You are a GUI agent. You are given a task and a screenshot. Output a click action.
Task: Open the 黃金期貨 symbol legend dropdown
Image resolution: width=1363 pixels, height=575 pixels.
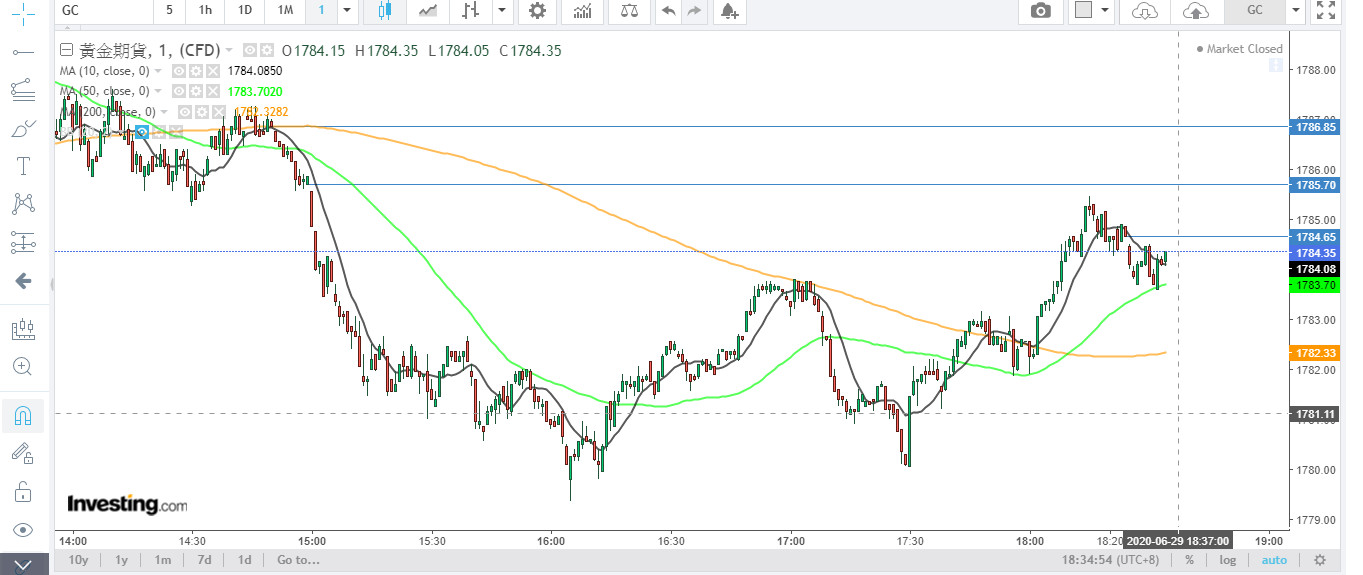(229, 50)
